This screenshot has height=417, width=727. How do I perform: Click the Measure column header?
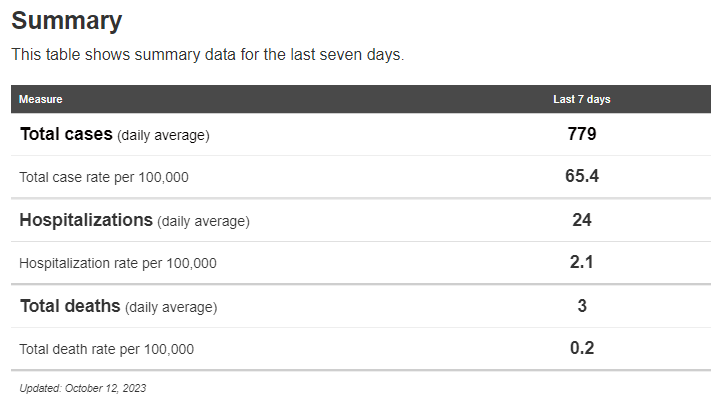(41, 100)
